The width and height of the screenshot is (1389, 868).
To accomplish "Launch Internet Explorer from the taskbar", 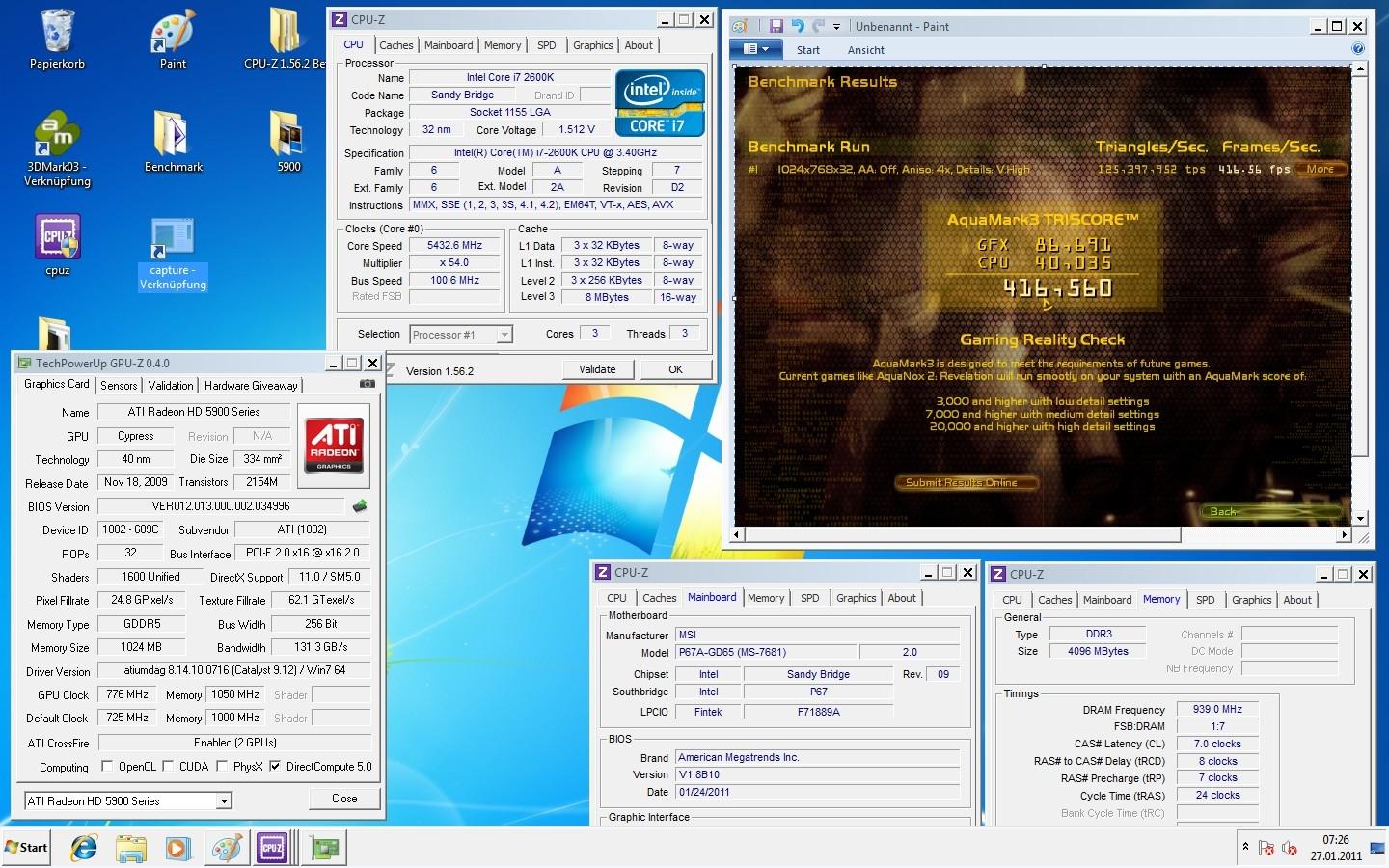I will (84, 848).
